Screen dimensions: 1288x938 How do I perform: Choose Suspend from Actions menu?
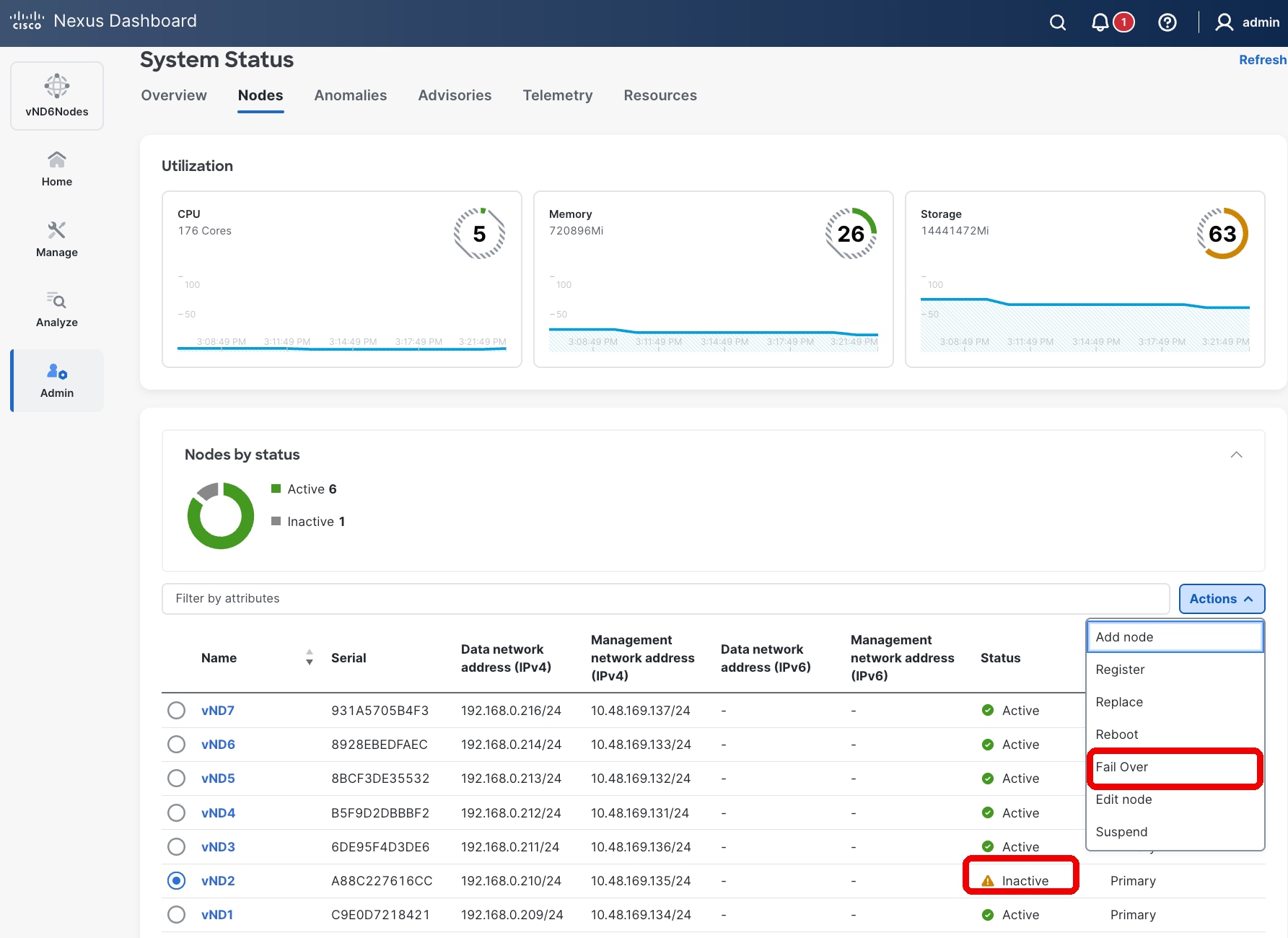[x=1175, y=832]
